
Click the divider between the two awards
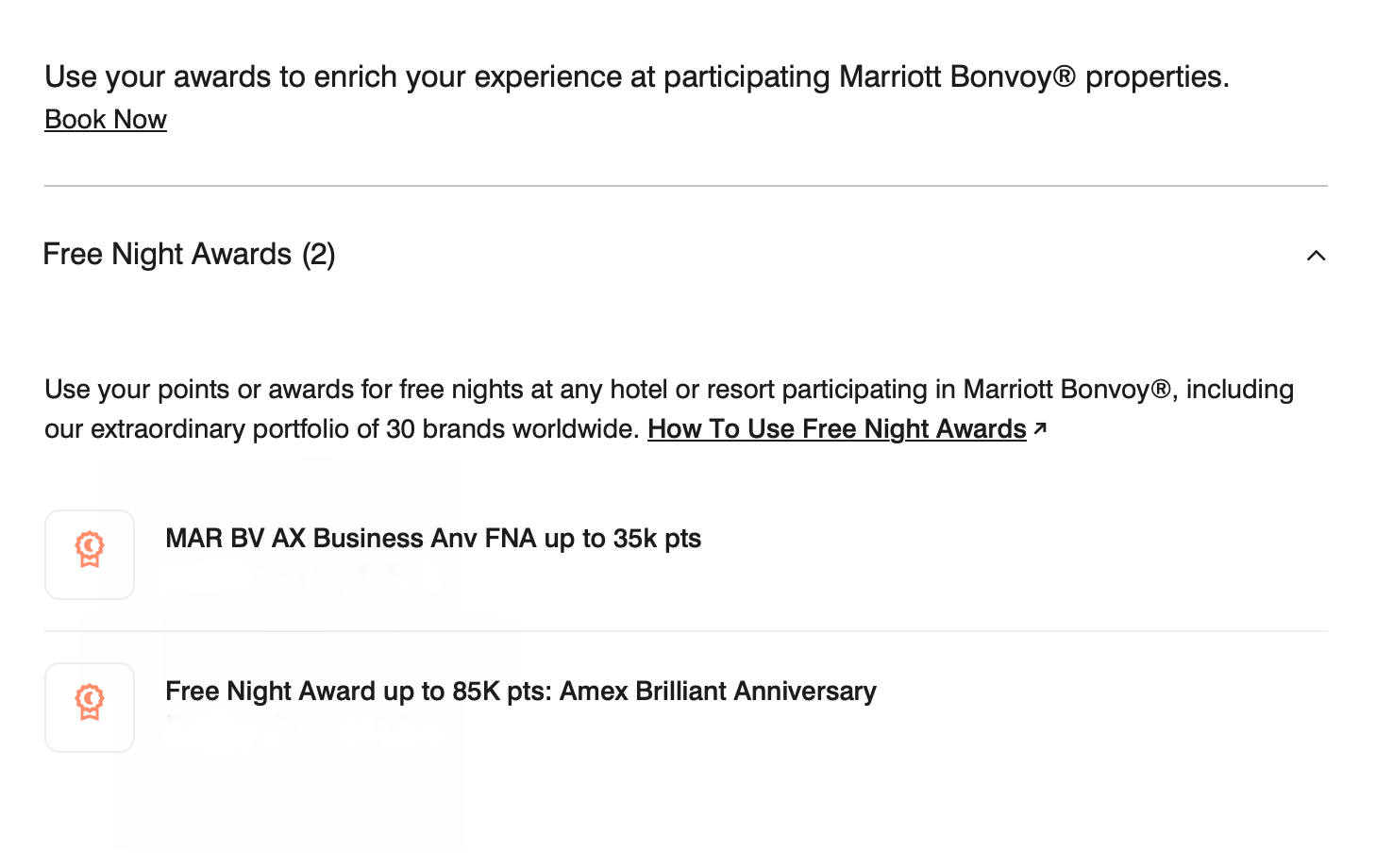686,631
